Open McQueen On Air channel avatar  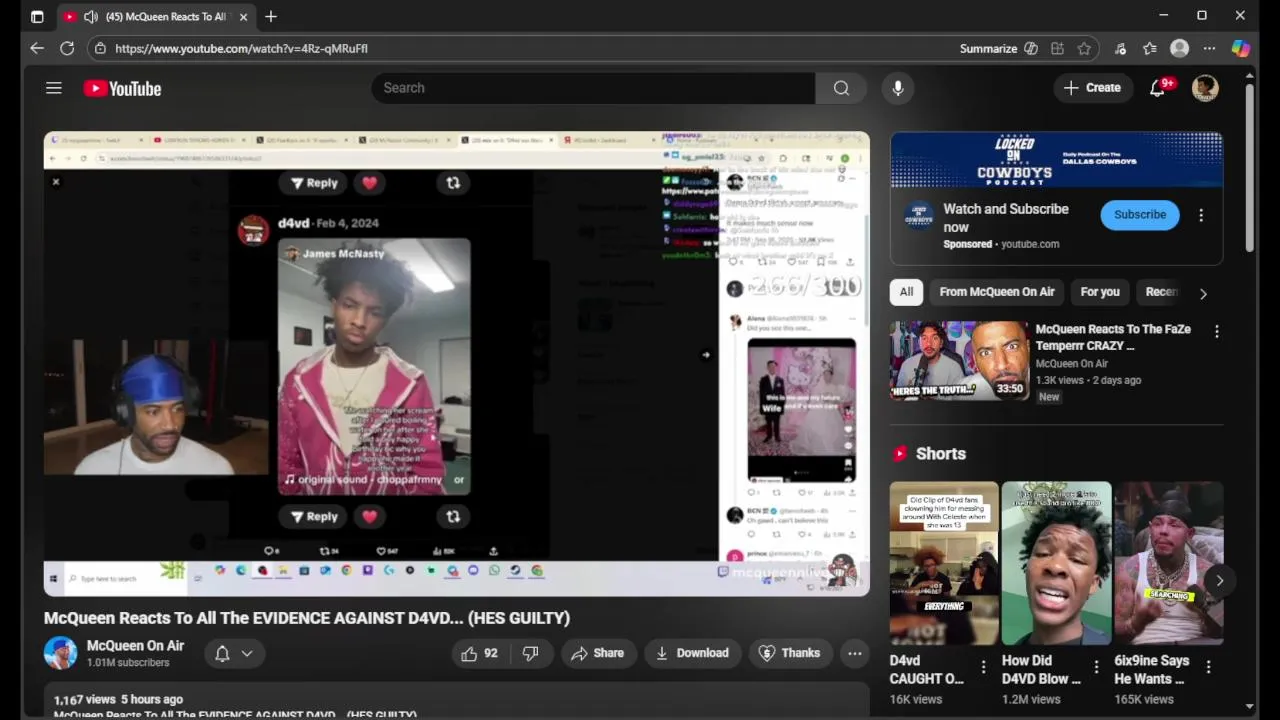60,653
